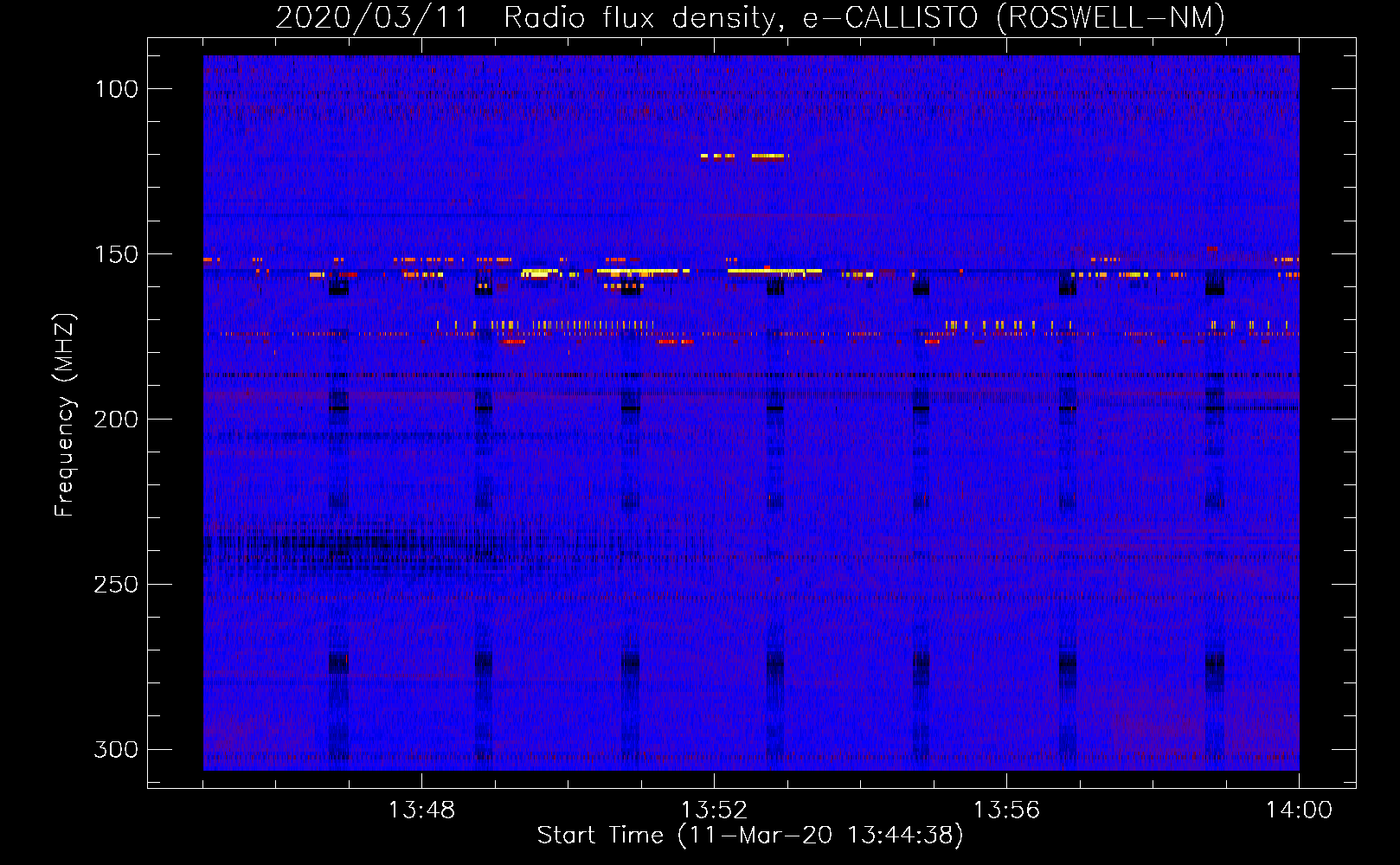The image size is (1400, 865).
Task: Click the '150' frequency tick label
Action: pyautogui.click(x=117, y=254)
